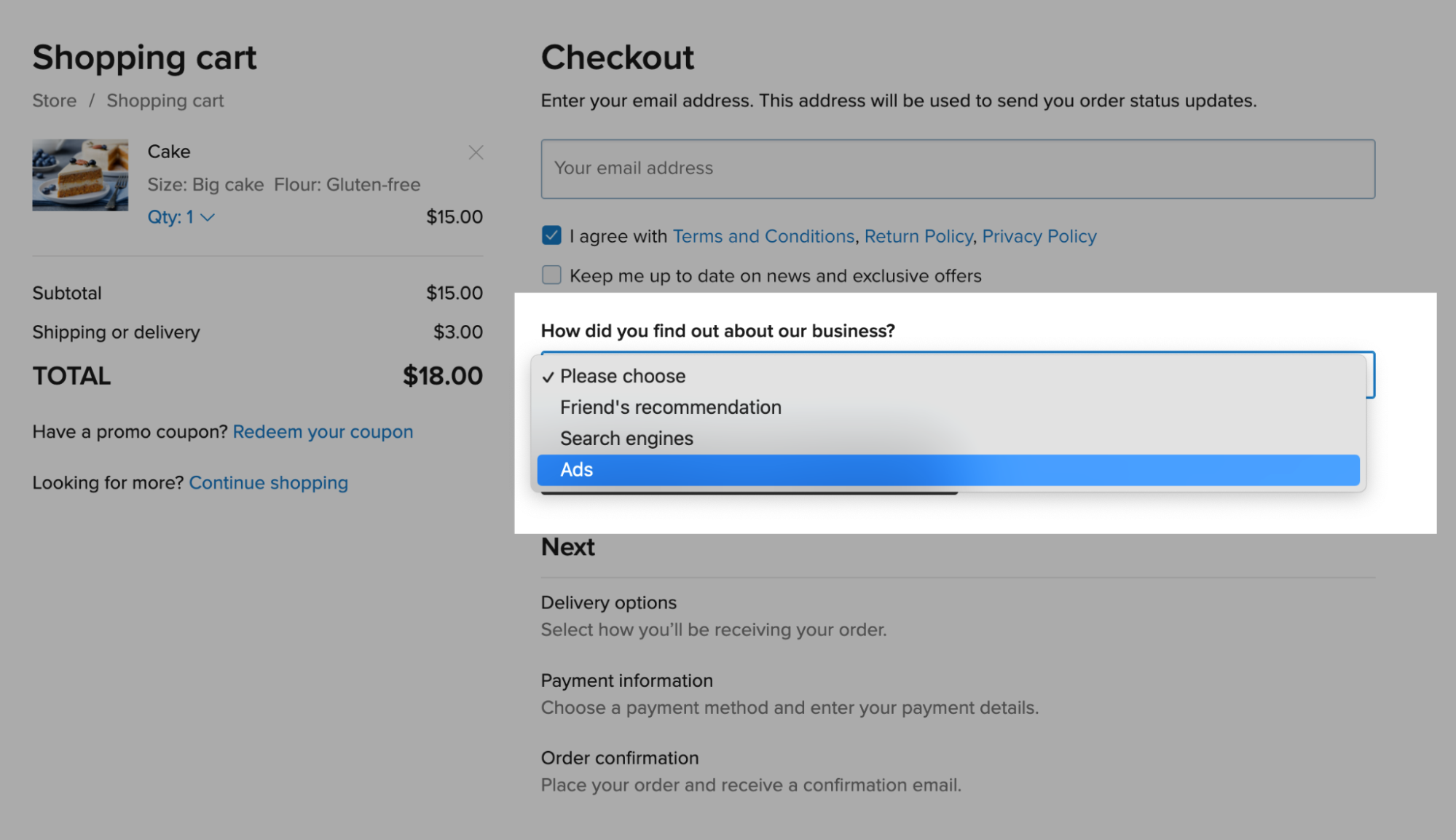Open the Terms and Conditions link
This screenshot has height=840, width=1456.
click(763, 236)
